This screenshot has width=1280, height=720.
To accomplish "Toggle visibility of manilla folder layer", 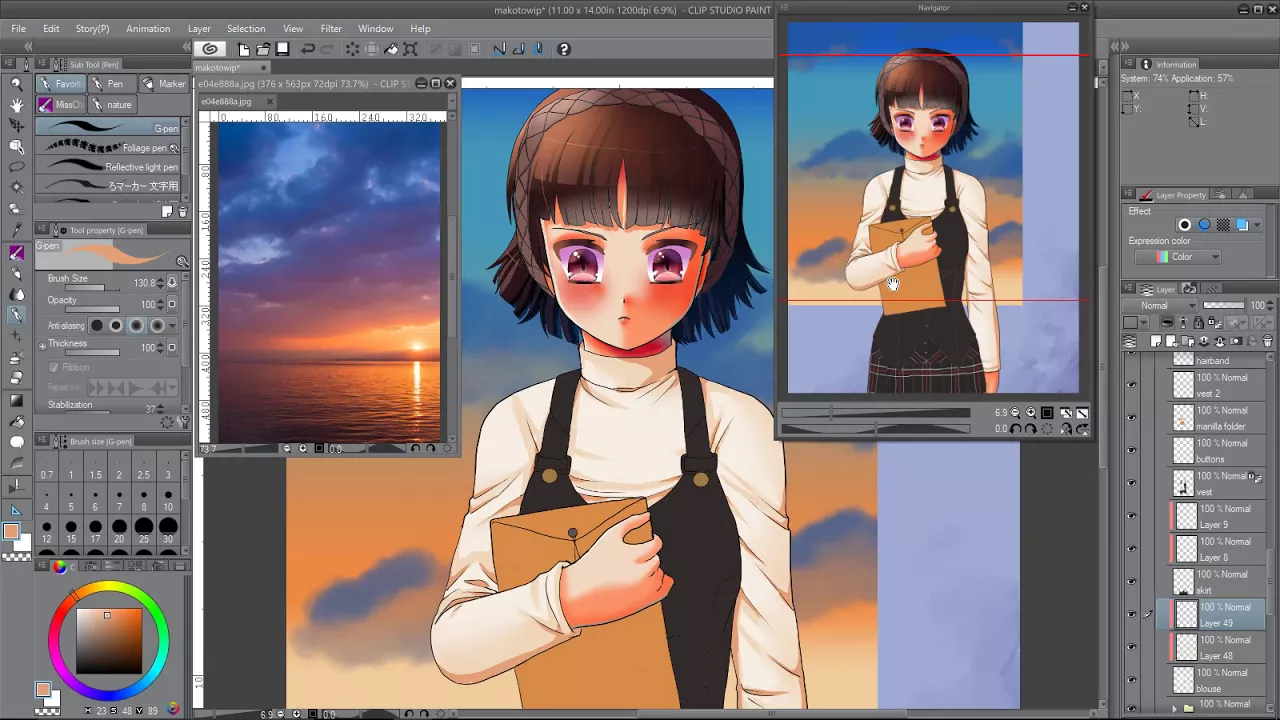I will coord(1132,418).
